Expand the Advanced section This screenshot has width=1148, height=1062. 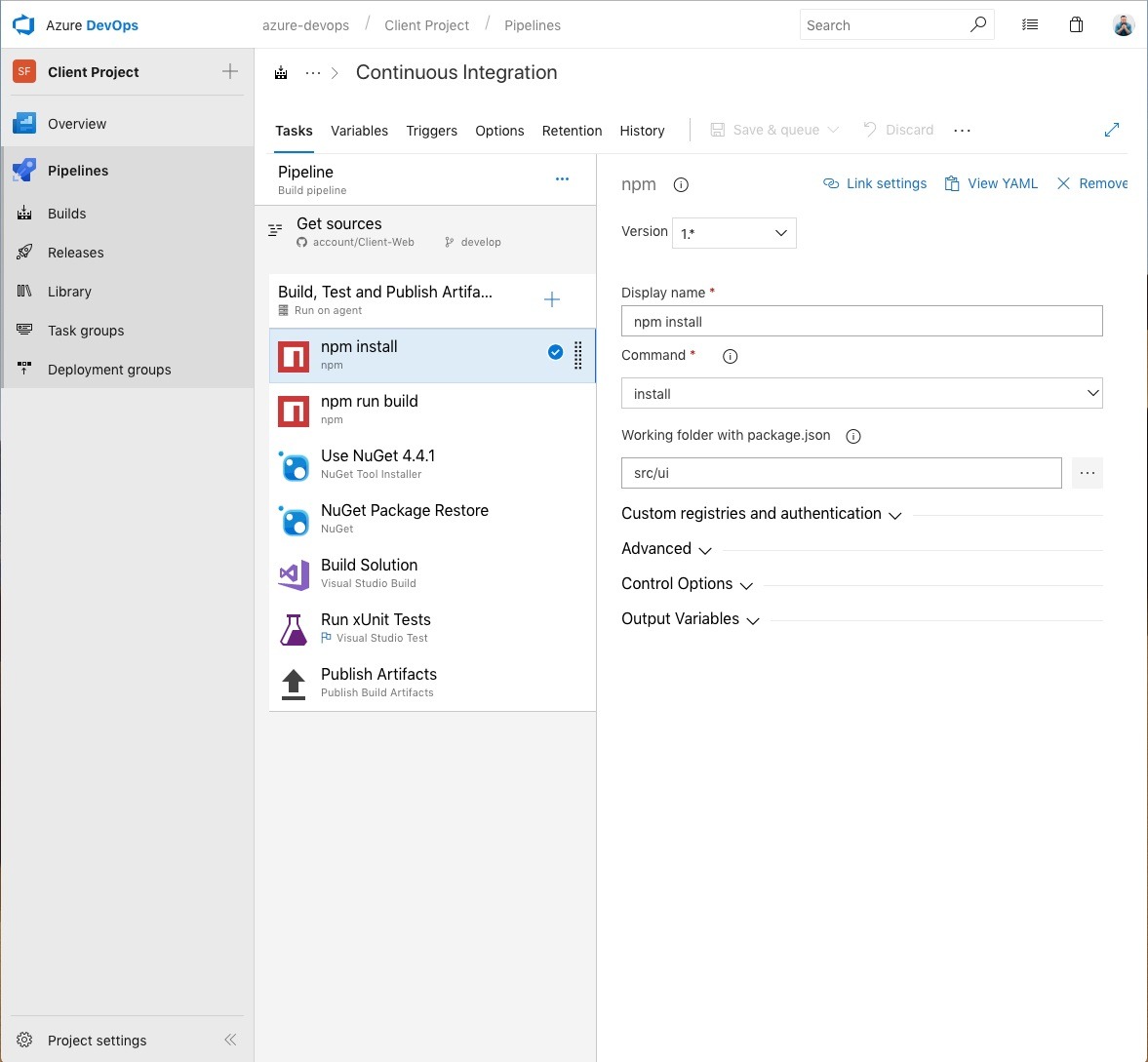pyautogui.click(x=666, y=549)
